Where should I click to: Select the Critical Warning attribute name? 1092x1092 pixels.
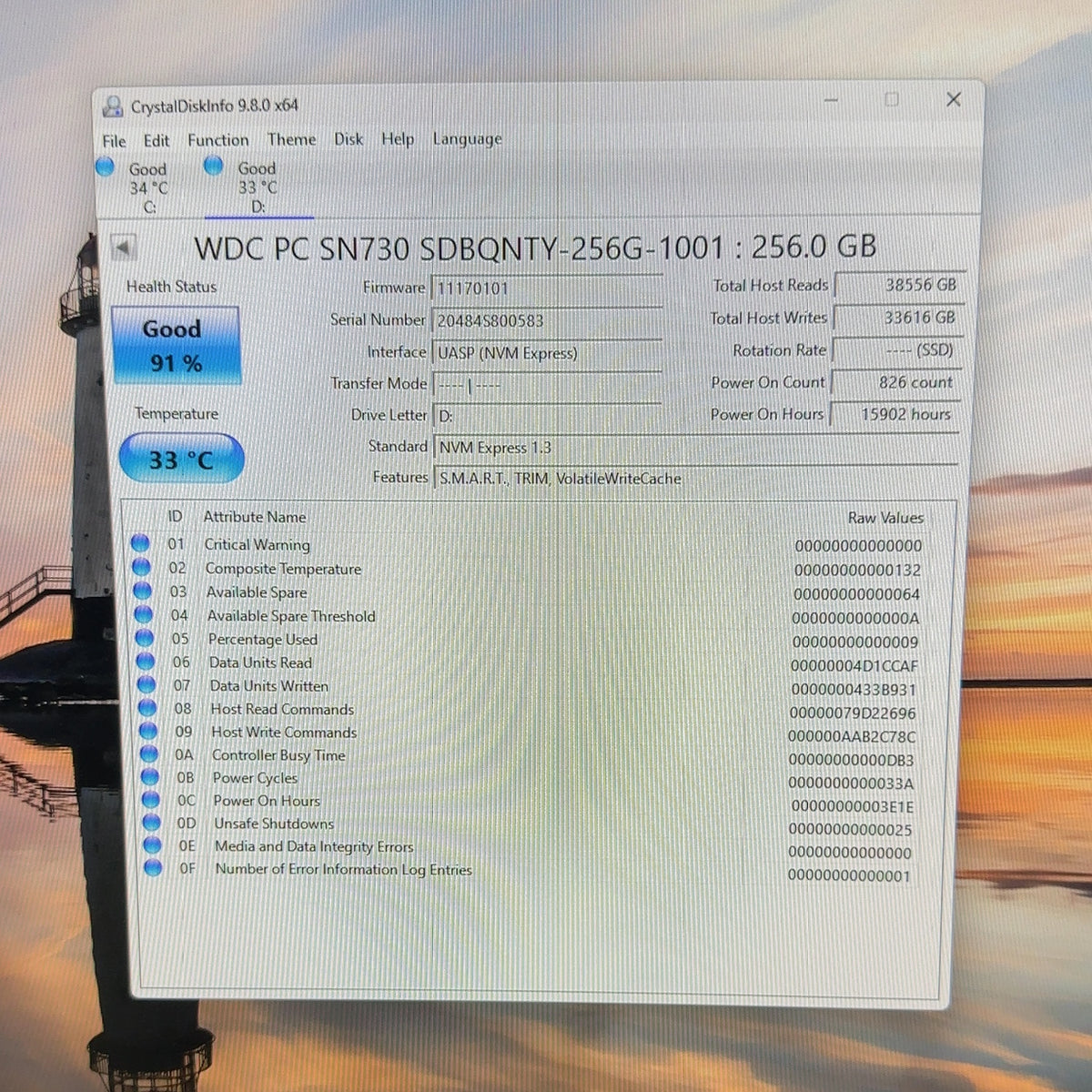pyautogui.click(x=257, y=544)
